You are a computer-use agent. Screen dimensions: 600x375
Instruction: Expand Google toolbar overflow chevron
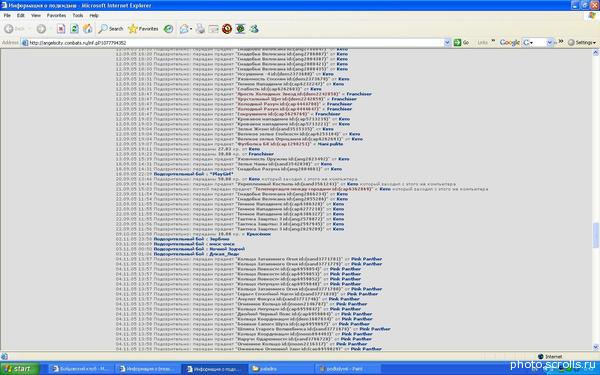(x=560, y=41)
